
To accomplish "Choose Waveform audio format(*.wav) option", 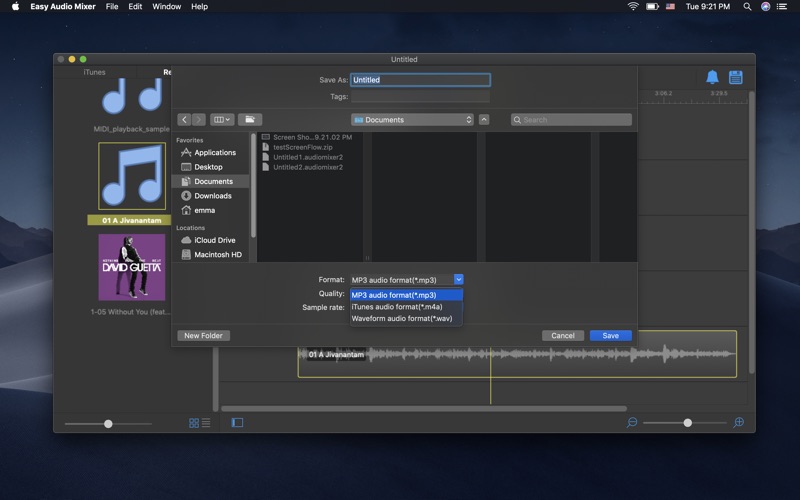I will (407, 318).
